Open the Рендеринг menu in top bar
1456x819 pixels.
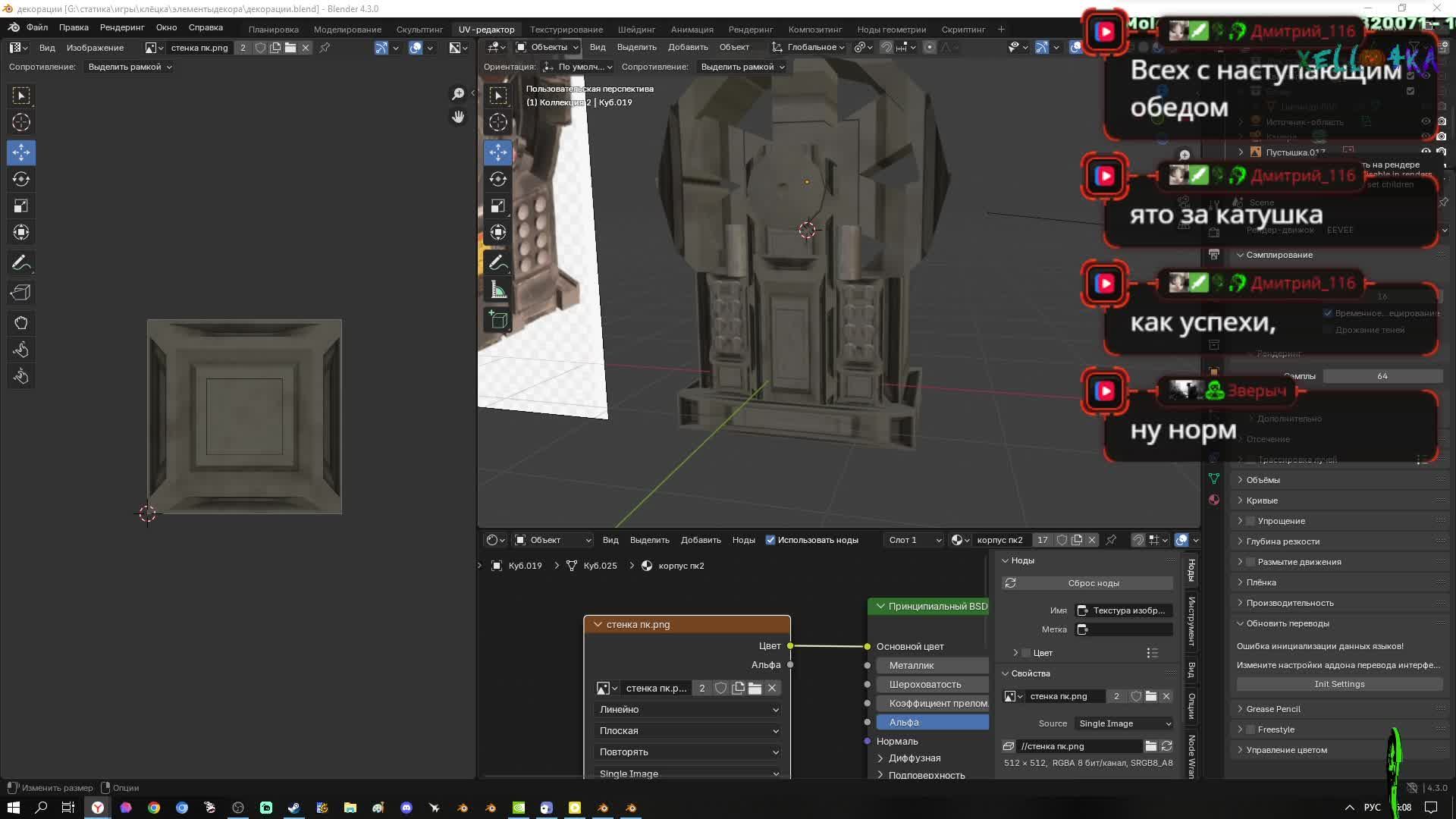pyautogui.click(x=121, y=27)
